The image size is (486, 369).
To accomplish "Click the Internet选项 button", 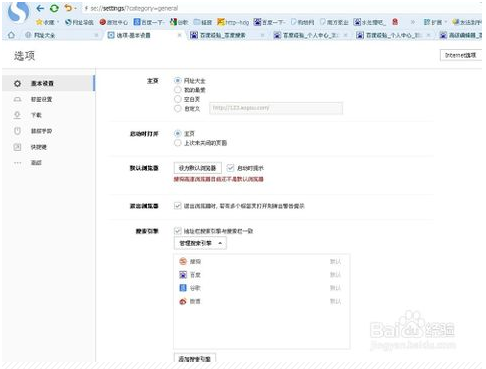I will pos(461,55).
